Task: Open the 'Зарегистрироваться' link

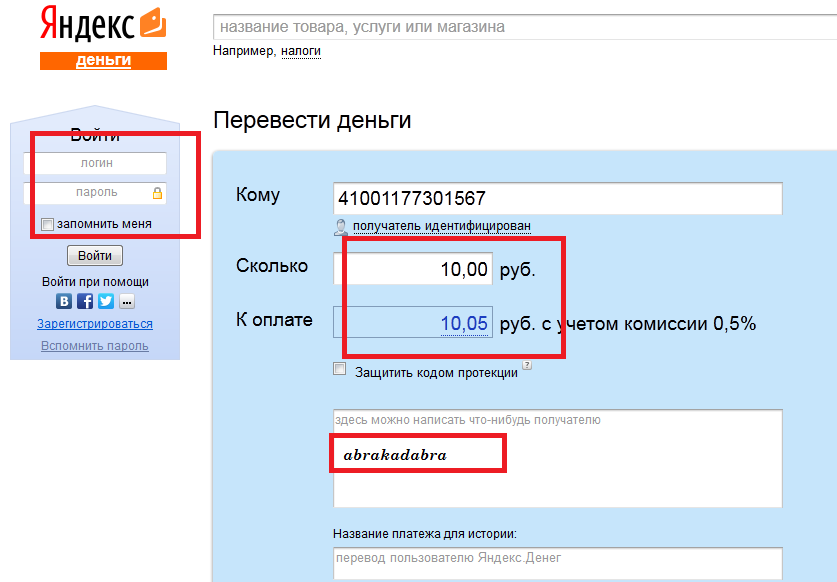Action: tap(94, 324)
